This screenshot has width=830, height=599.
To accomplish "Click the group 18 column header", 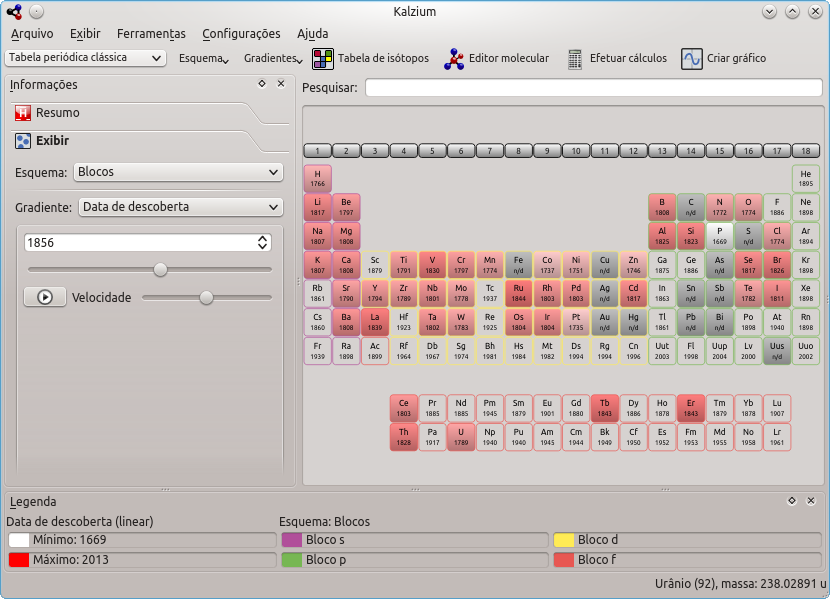I will click(805, 151).
